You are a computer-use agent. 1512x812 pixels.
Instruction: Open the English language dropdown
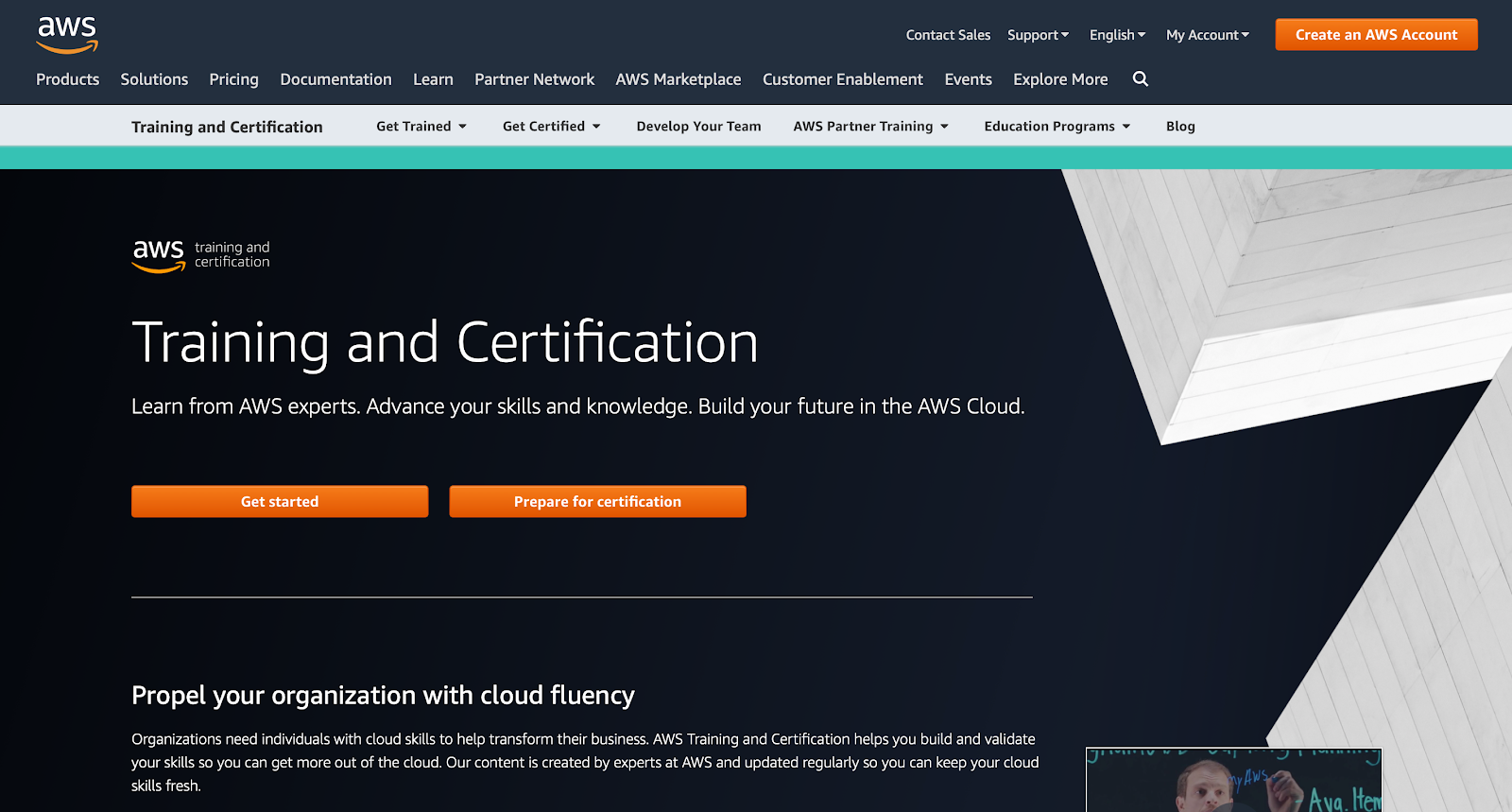[x=1117, y=35]
